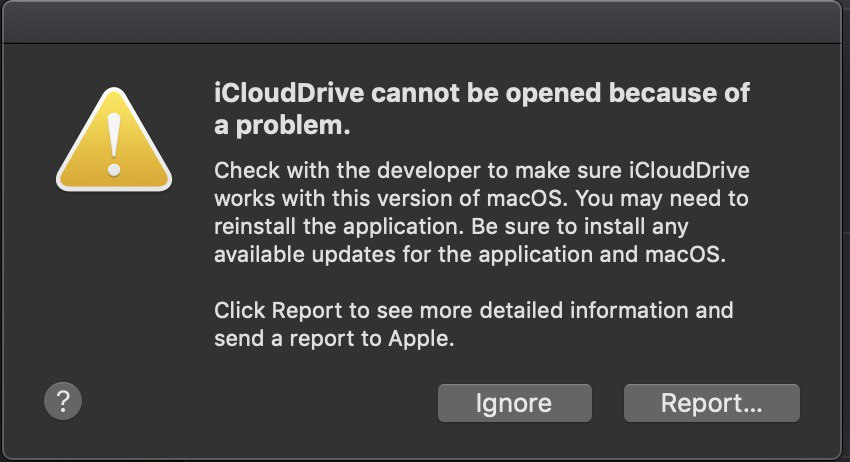
Task: Click the dialog's empty title bar
Action: [x=422, y=22]
